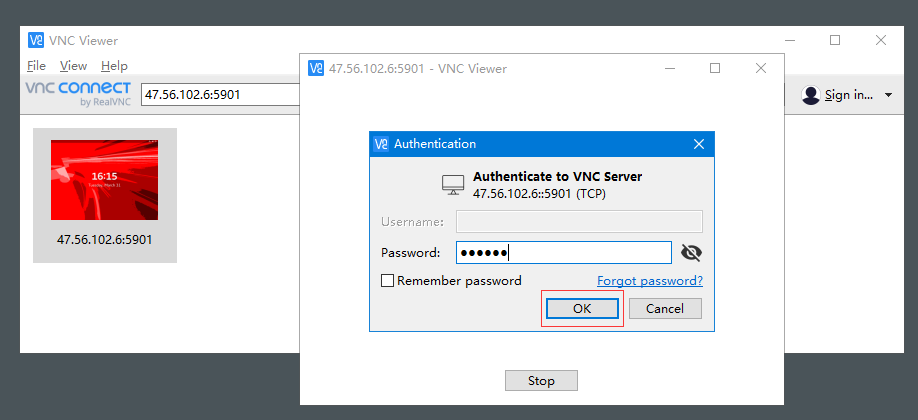Click the Sign in user avatar icon

click(811, 95)
